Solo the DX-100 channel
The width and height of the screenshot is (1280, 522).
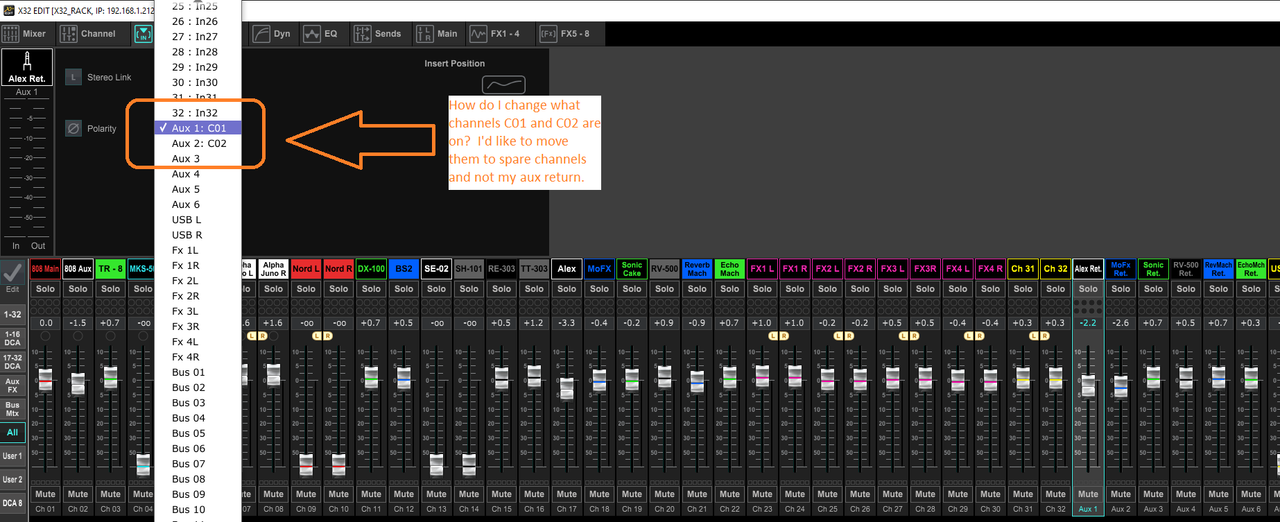[371, 289]
